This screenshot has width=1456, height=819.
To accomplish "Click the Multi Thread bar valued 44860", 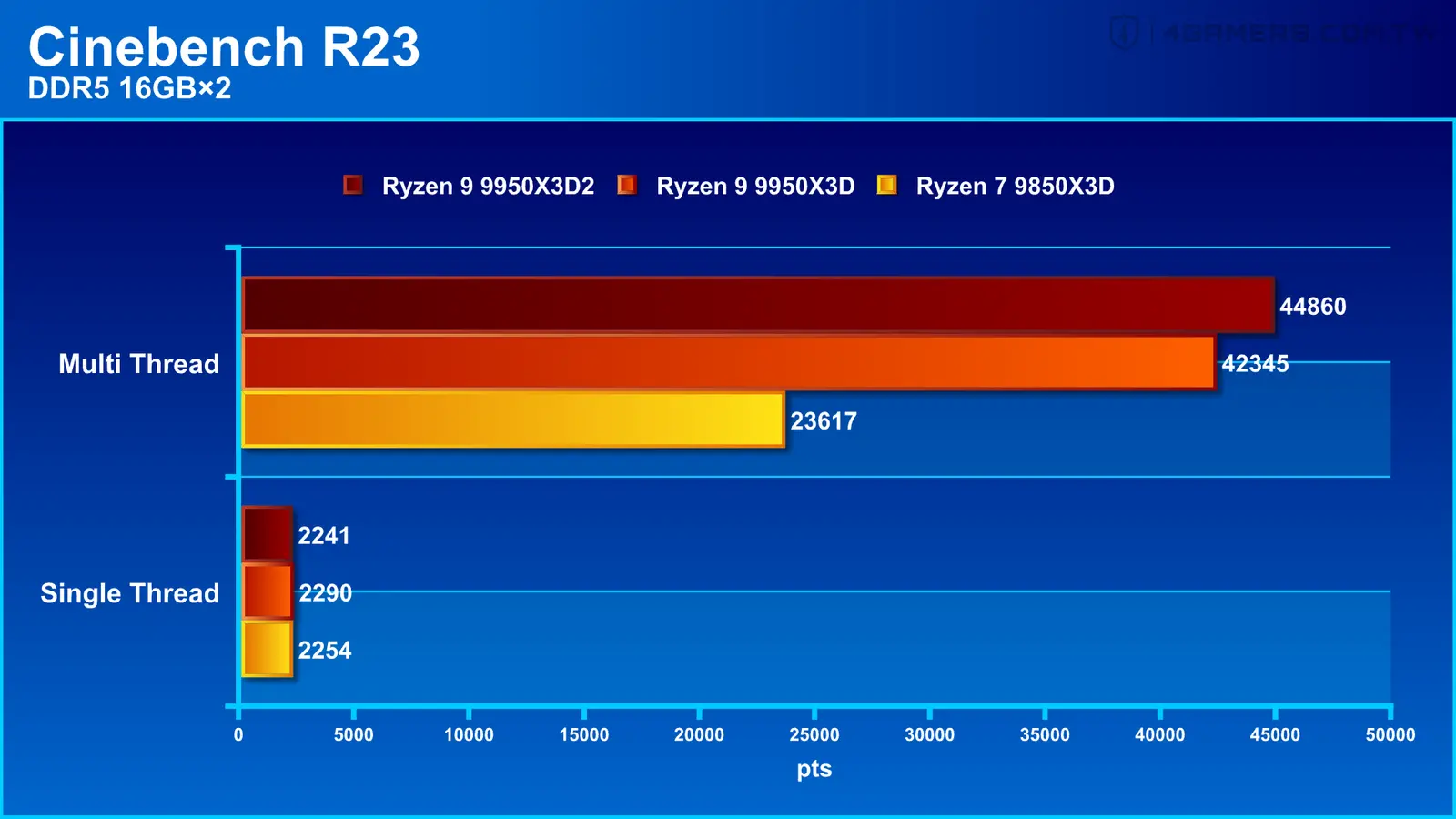I will point(758,305).
